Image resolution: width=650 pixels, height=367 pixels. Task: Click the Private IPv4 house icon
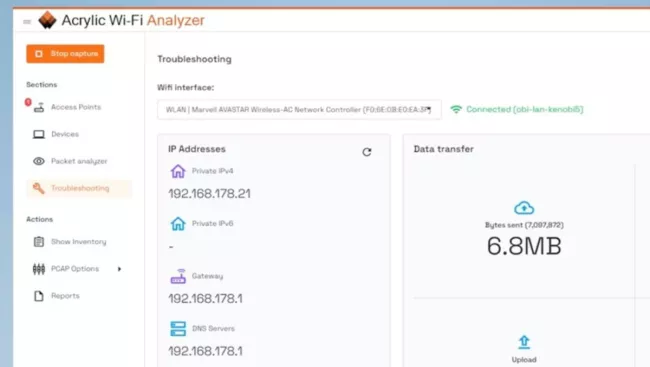pos(178,171)
